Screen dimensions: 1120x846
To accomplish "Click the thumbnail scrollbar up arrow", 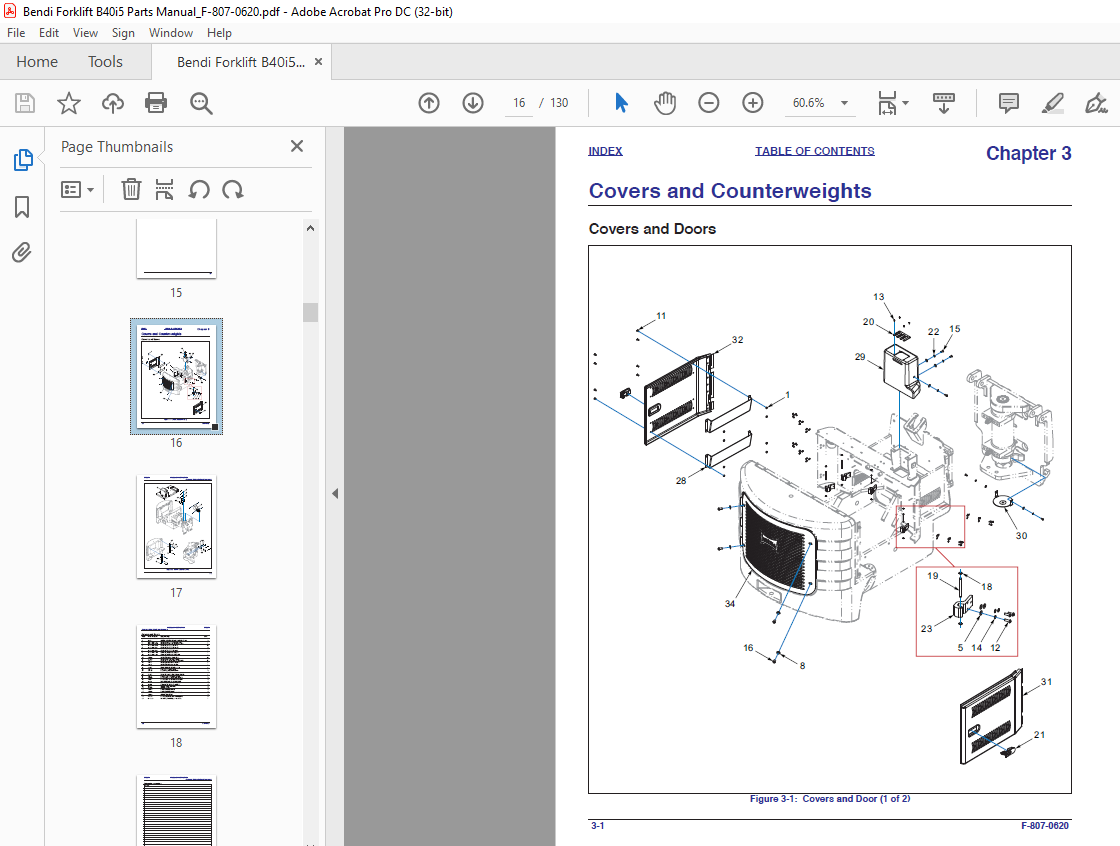I will point(310,228).
